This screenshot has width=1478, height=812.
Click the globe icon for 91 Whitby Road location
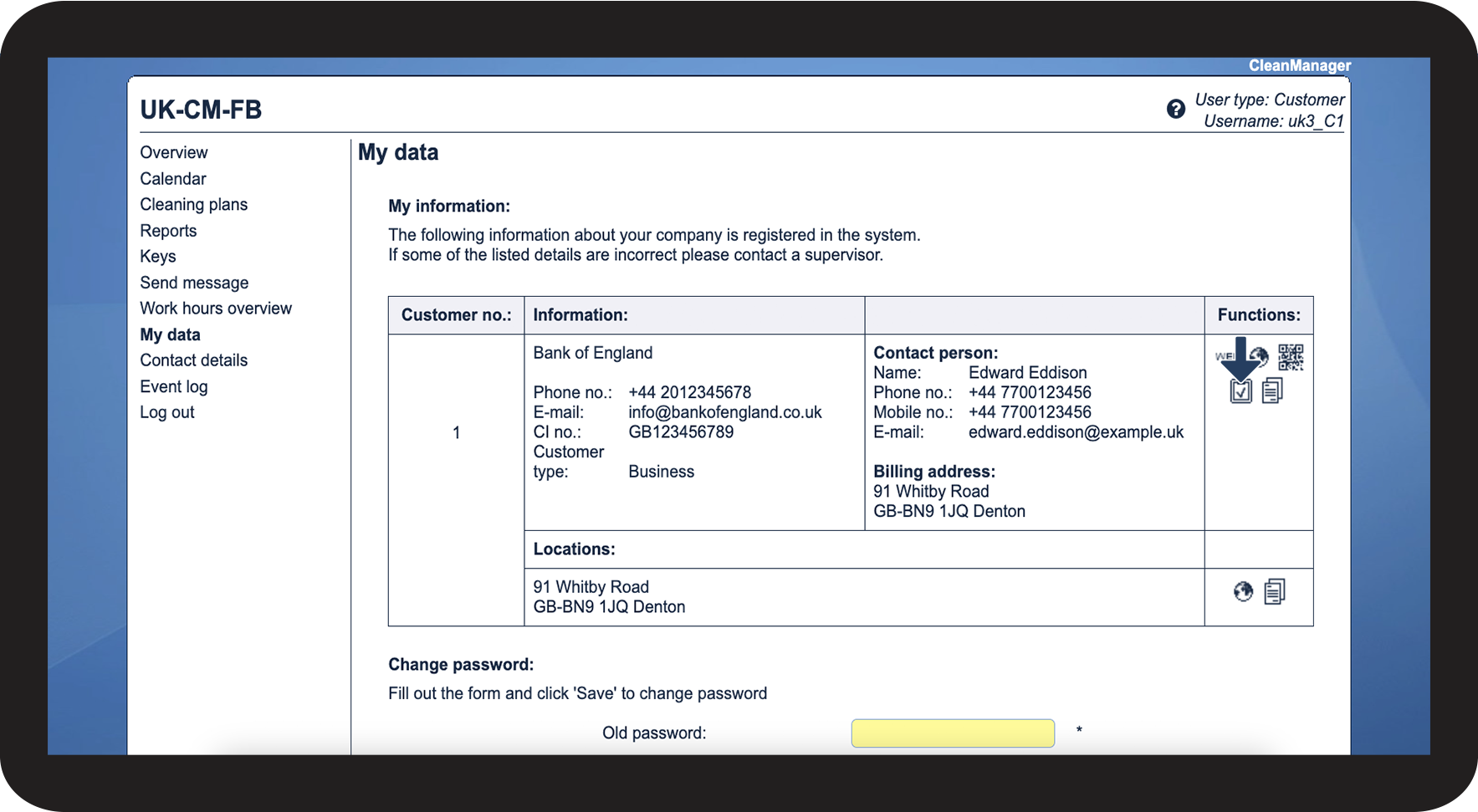pos(1244,592)
